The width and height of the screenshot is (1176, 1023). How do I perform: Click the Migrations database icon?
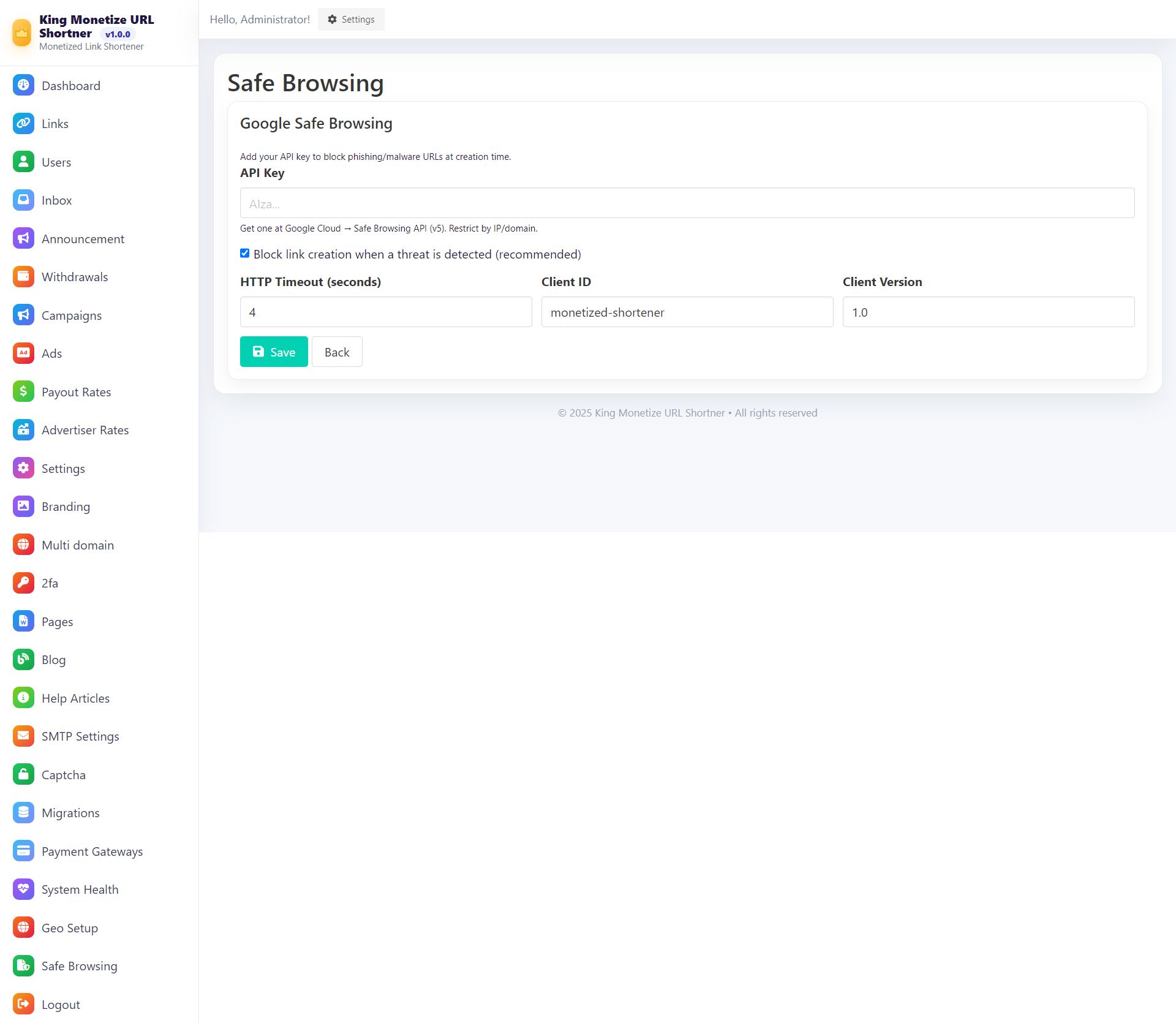(x=23, y=812)
